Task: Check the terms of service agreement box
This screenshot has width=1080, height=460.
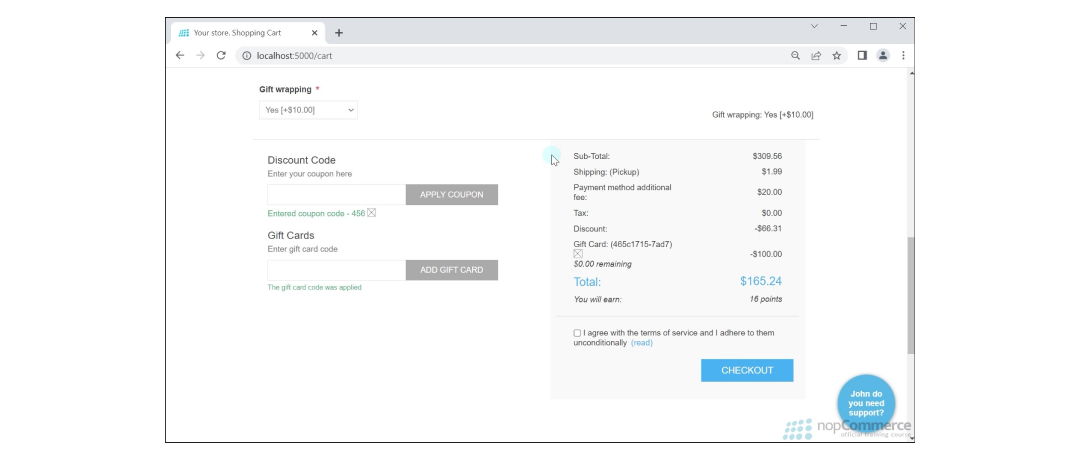Action: 577,333
